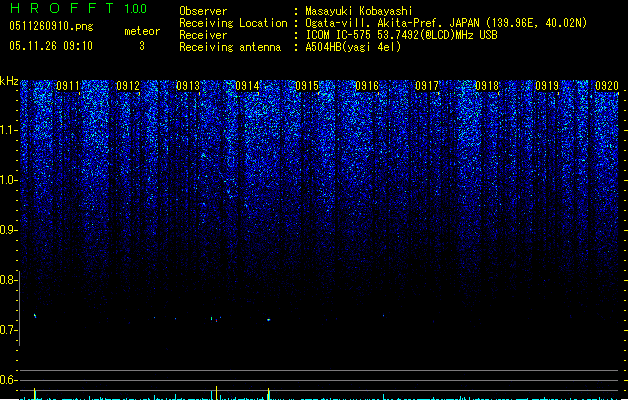This screenshot has width=629, height=400.
Task: Click the 0.9 kHz axis label
Action: click(8, 230)
